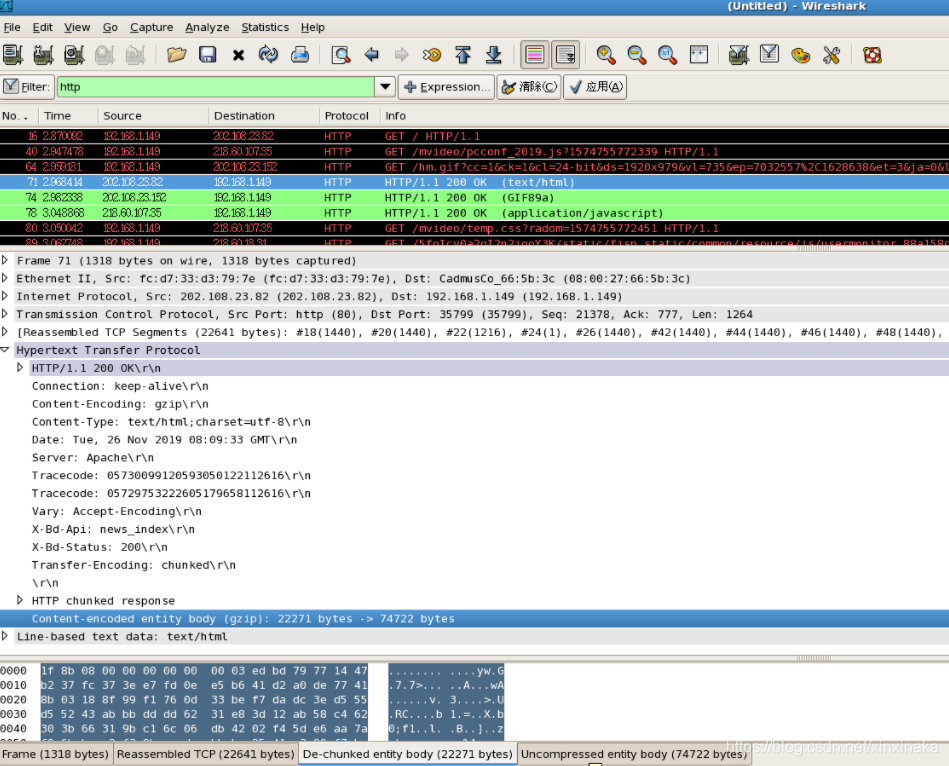Open display filters dialog icon
This screenshot has height=766, width=949.
coord(770,55)
